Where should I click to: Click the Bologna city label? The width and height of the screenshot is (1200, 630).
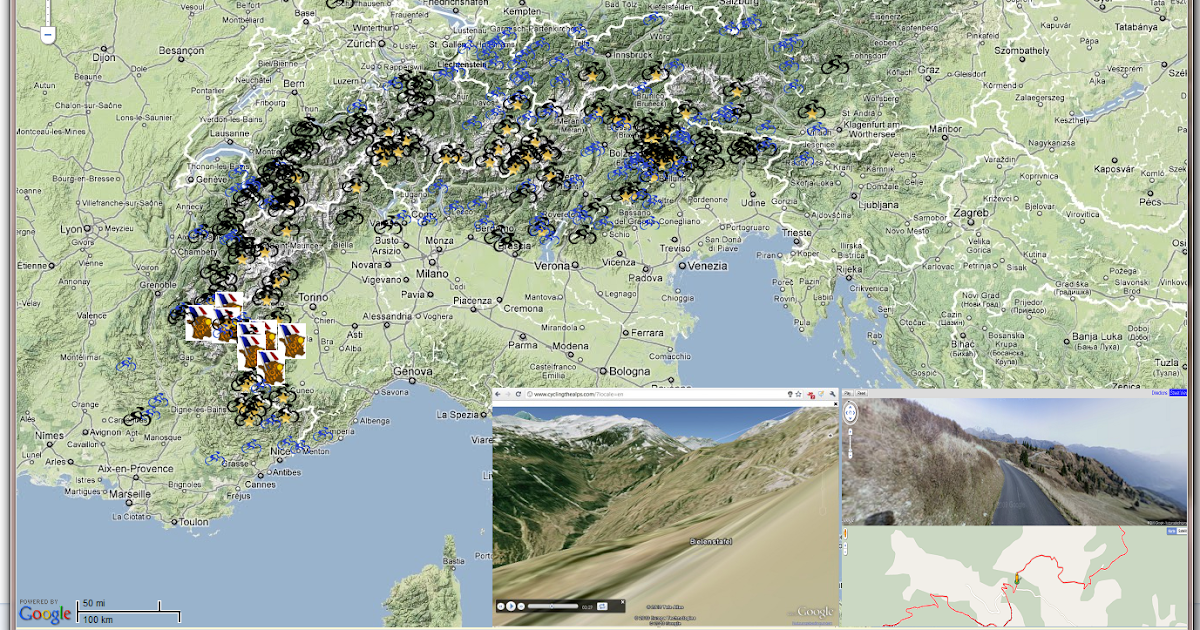pyautogui.click(x=630, y=371)
